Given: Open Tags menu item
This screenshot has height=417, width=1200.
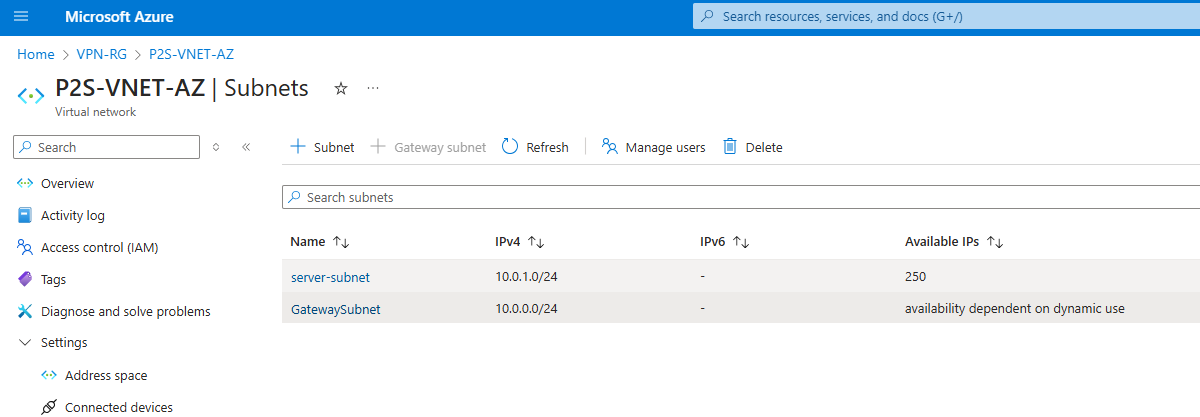Looking at the screenshot, I should 53,279.
